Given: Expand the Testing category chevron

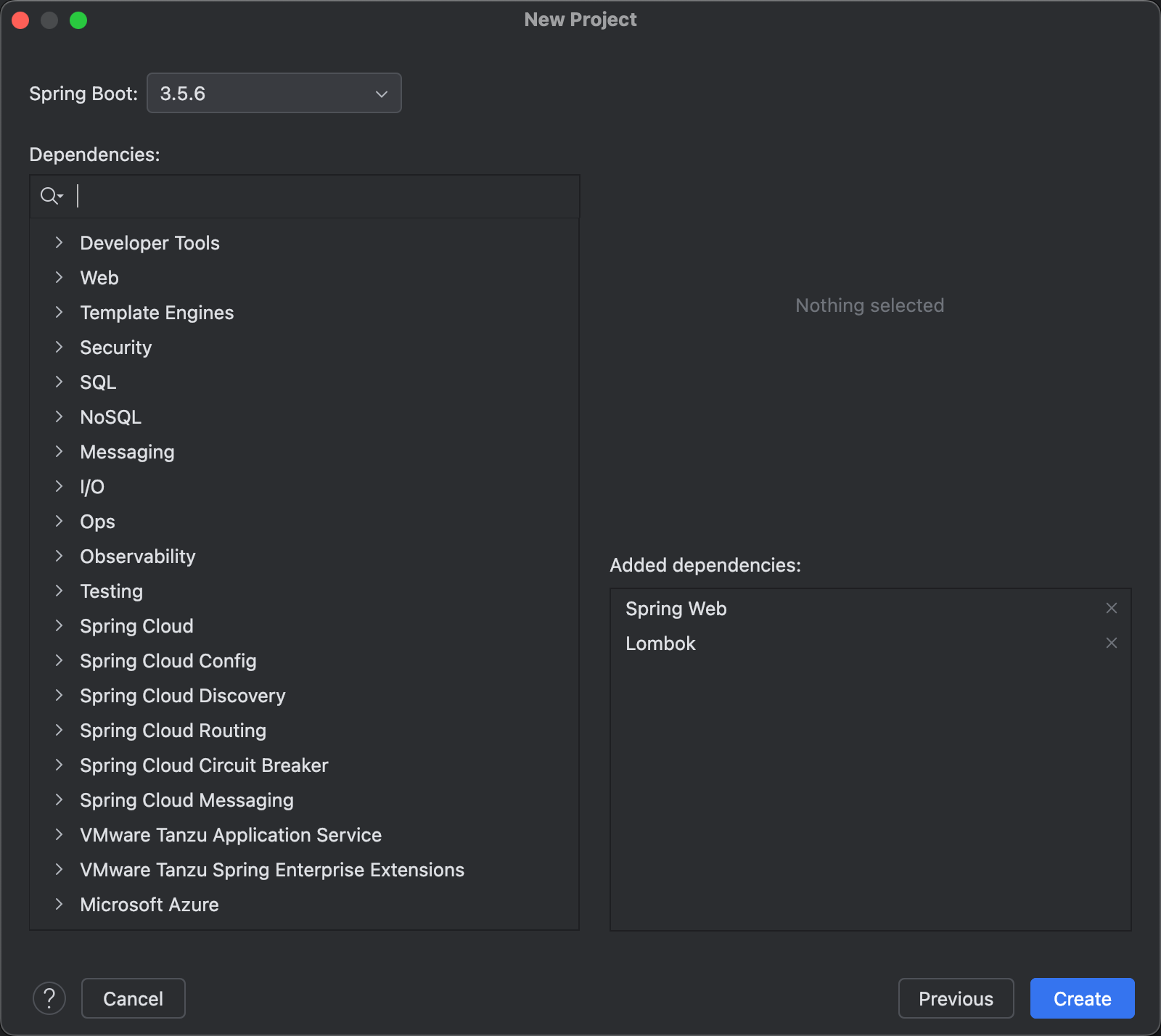Looking at the screenshot, I should [60, 591].
